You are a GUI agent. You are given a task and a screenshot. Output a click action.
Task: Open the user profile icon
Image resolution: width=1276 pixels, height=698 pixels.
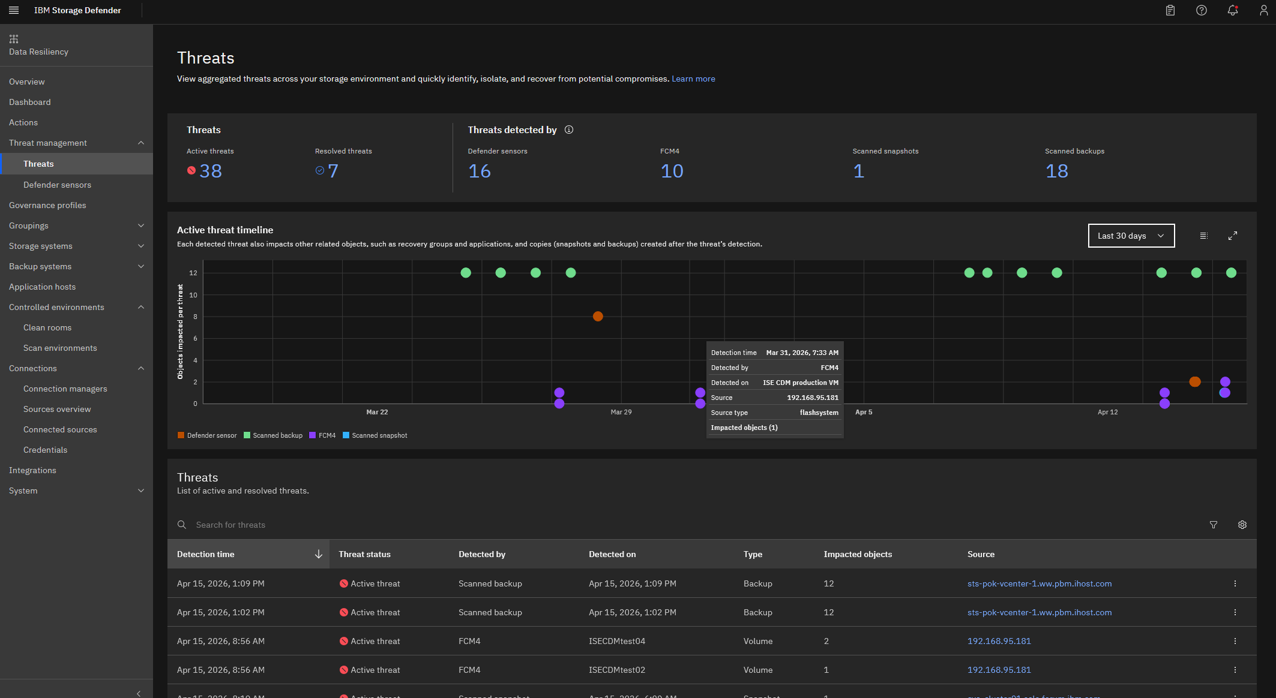[1264, 10]
